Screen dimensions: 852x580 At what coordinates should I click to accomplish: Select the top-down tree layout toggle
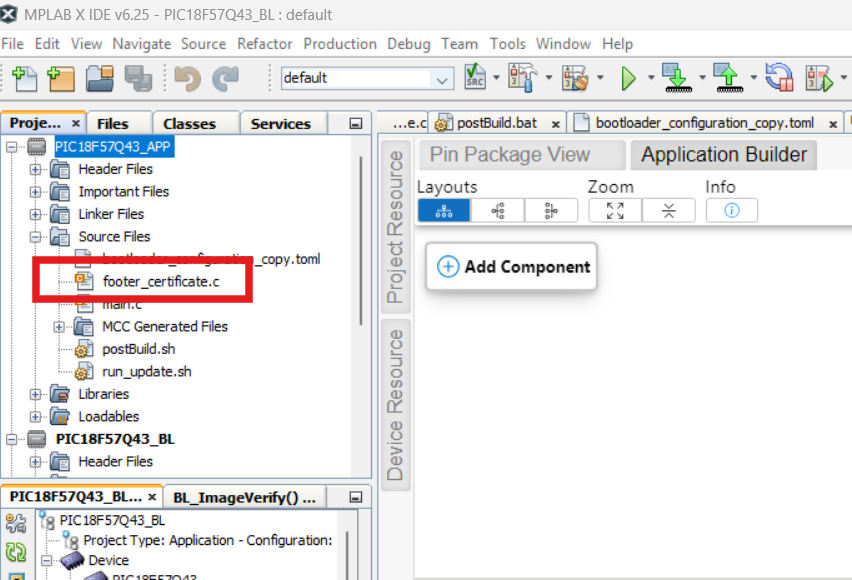tap(443, 210)
